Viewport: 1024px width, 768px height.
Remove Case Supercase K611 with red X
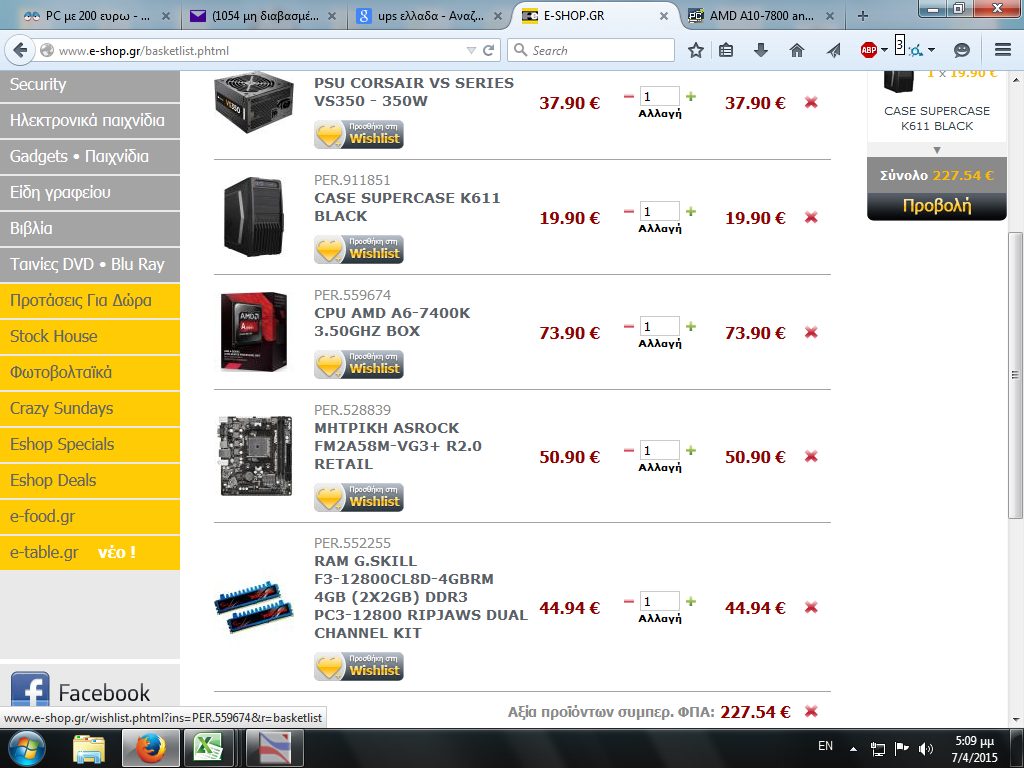tap(811, 217)
